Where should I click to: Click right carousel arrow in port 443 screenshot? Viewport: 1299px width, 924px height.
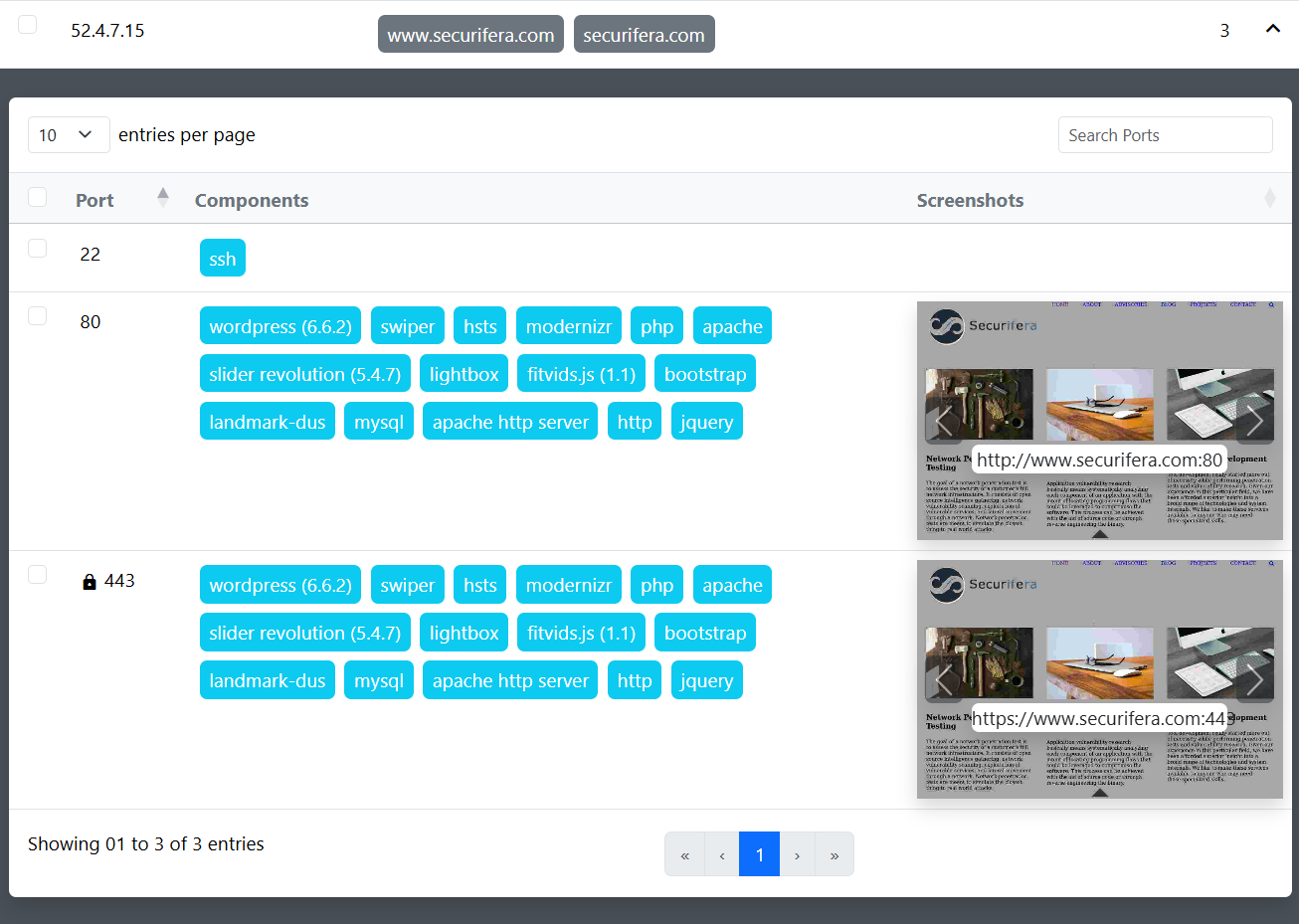[x=1255, y=680]
